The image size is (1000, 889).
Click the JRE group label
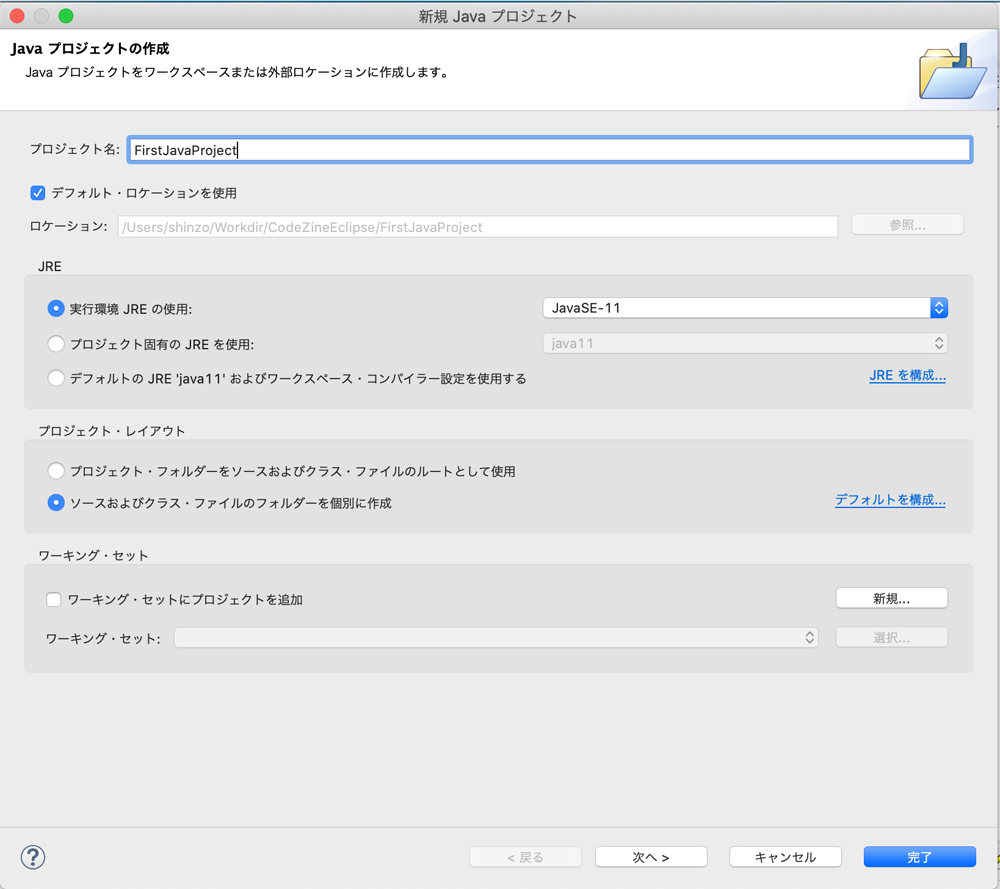[50, 267]
